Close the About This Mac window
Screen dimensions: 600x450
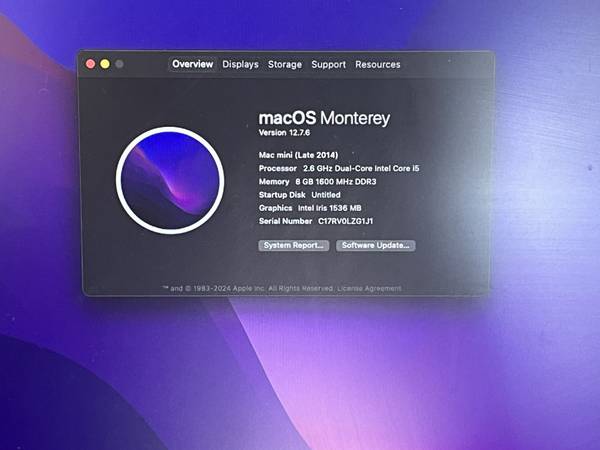pos(90,64)
